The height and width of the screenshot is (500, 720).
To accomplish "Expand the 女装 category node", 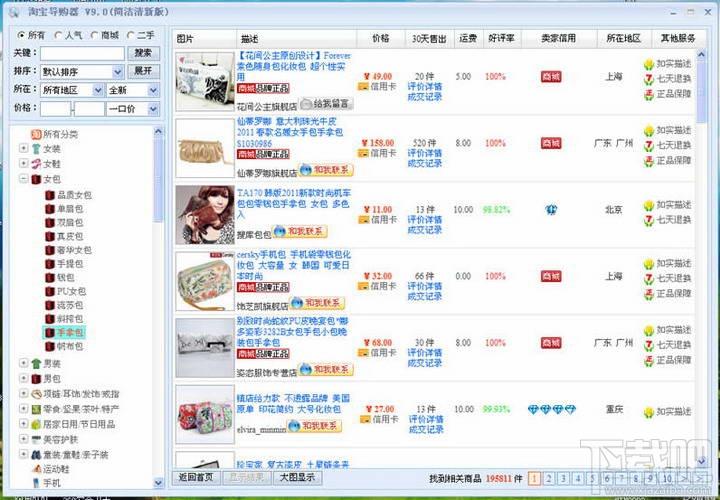I will point(23,149).
